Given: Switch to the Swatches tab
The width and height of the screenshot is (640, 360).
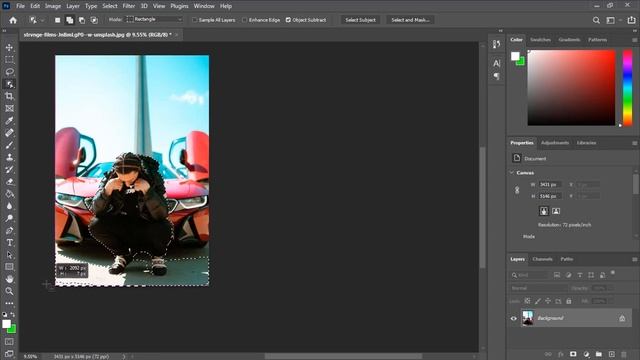Looking at the screenshot, I should pyautogui.click(x=540, y=40).
